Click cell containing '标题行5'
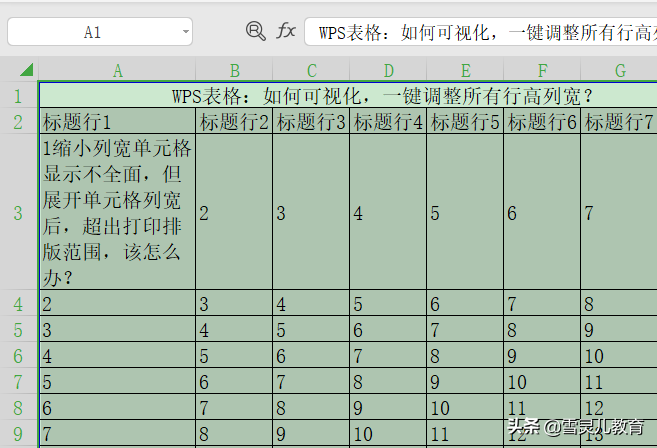Viewport: 657px width, 448px height. 465,122
